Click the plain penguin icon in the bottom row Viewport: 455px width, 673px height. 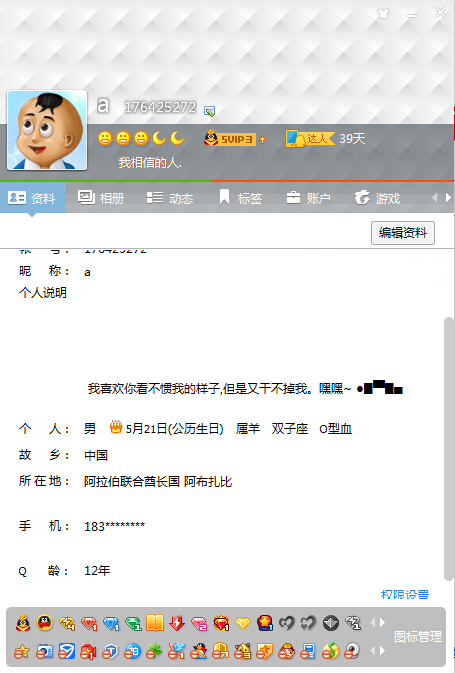(198, 652)
